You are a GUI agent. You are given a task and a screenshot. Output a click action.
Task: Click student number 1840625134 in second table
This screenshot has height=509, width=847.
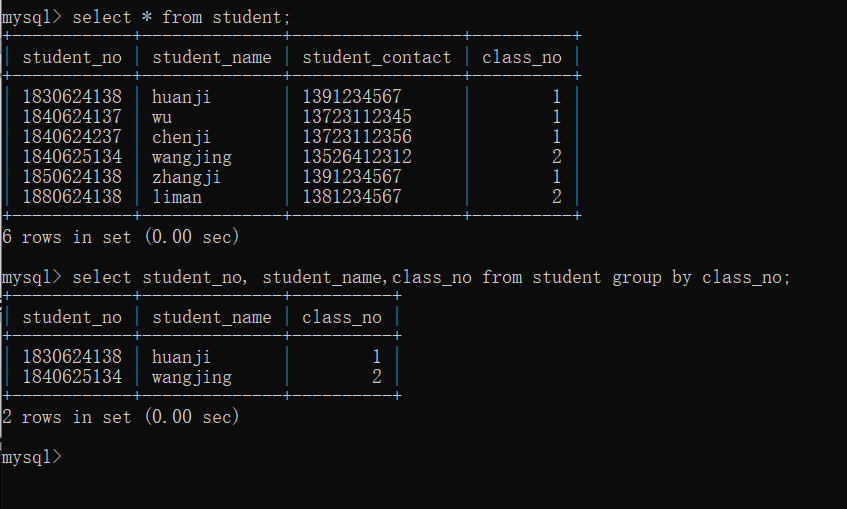point(72,377)
